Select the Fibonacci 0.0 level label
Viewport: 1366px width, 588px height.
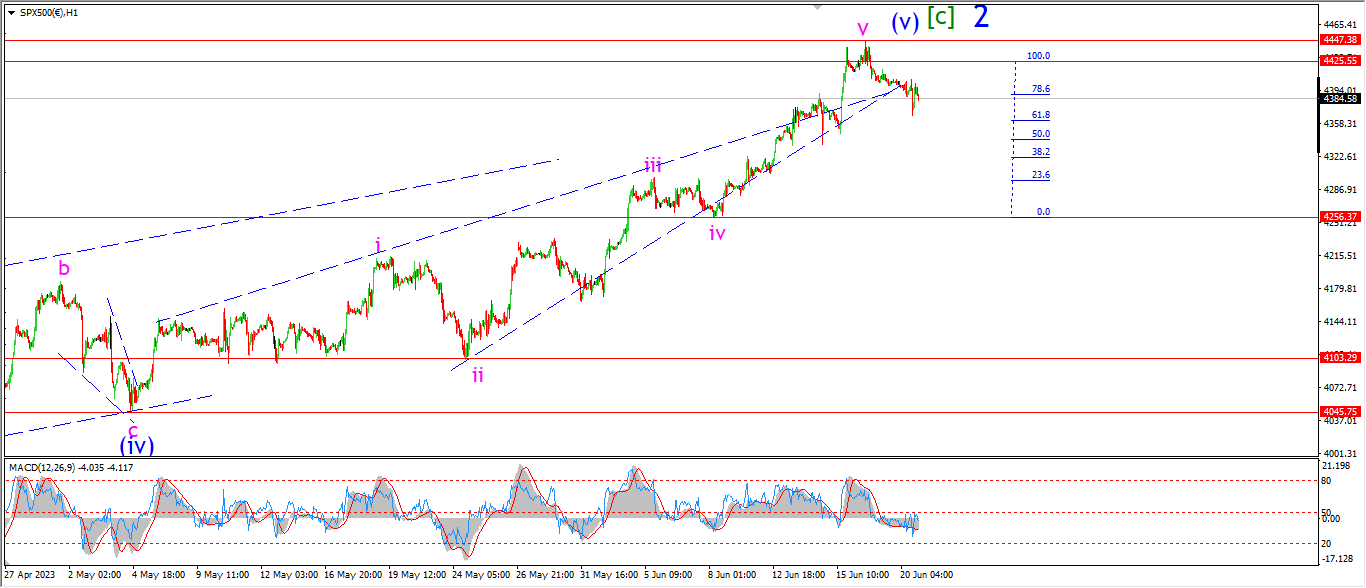coord(1042,212)
